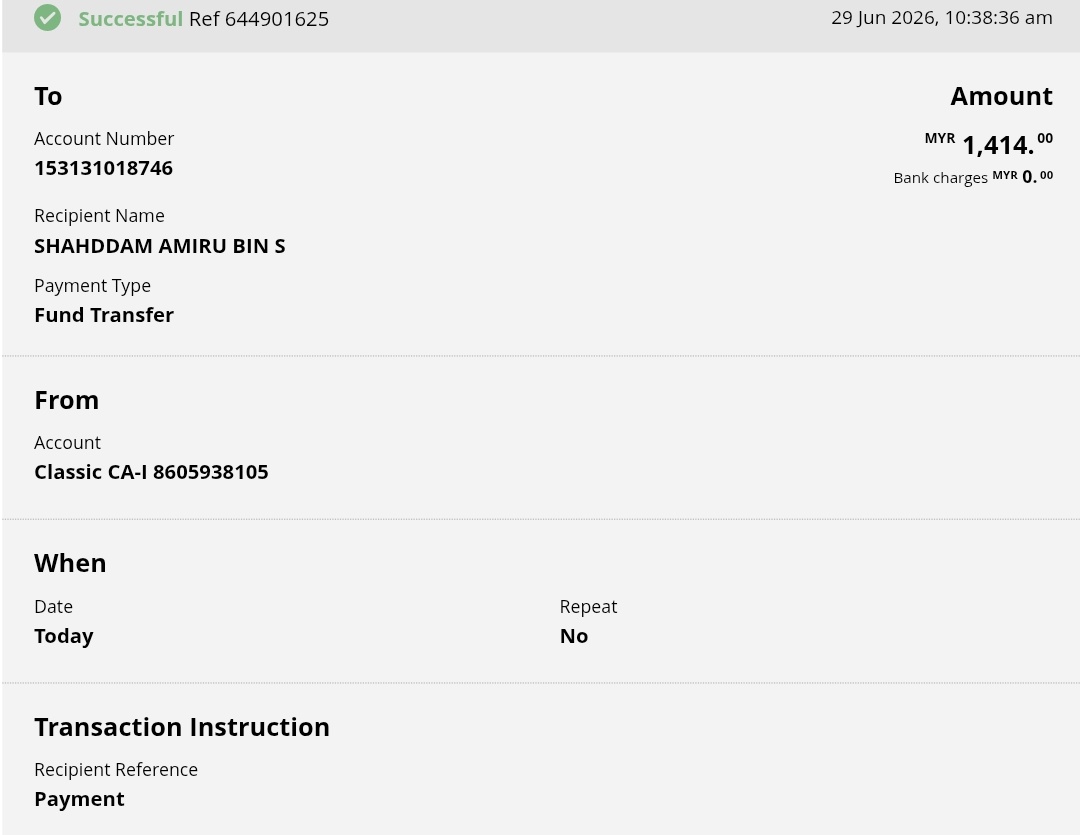Click the Recipient Name label

coord(99,216)
